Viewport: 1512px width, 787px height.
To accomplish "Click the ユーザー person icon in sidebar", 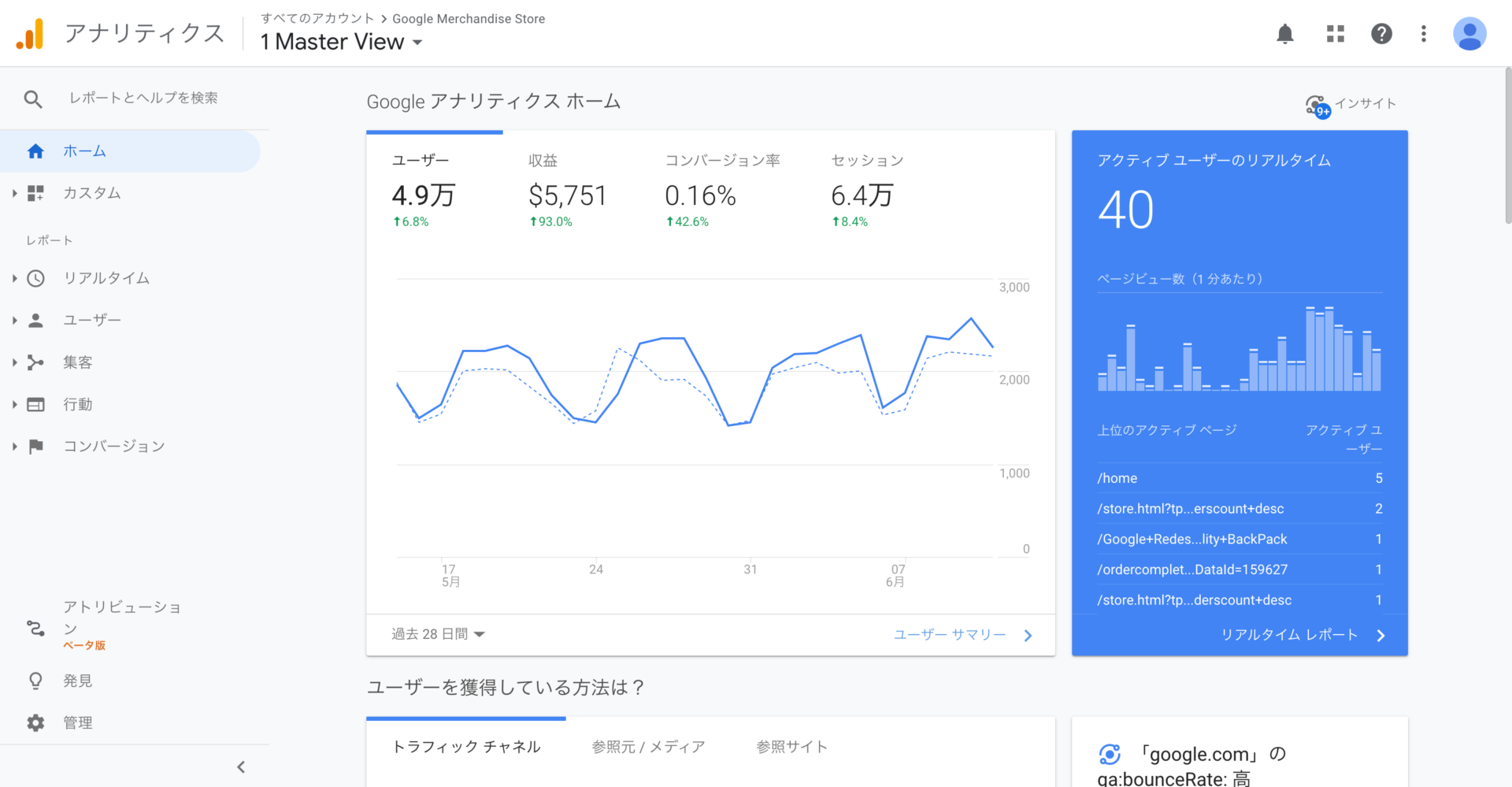I will [x=35, y=320].
